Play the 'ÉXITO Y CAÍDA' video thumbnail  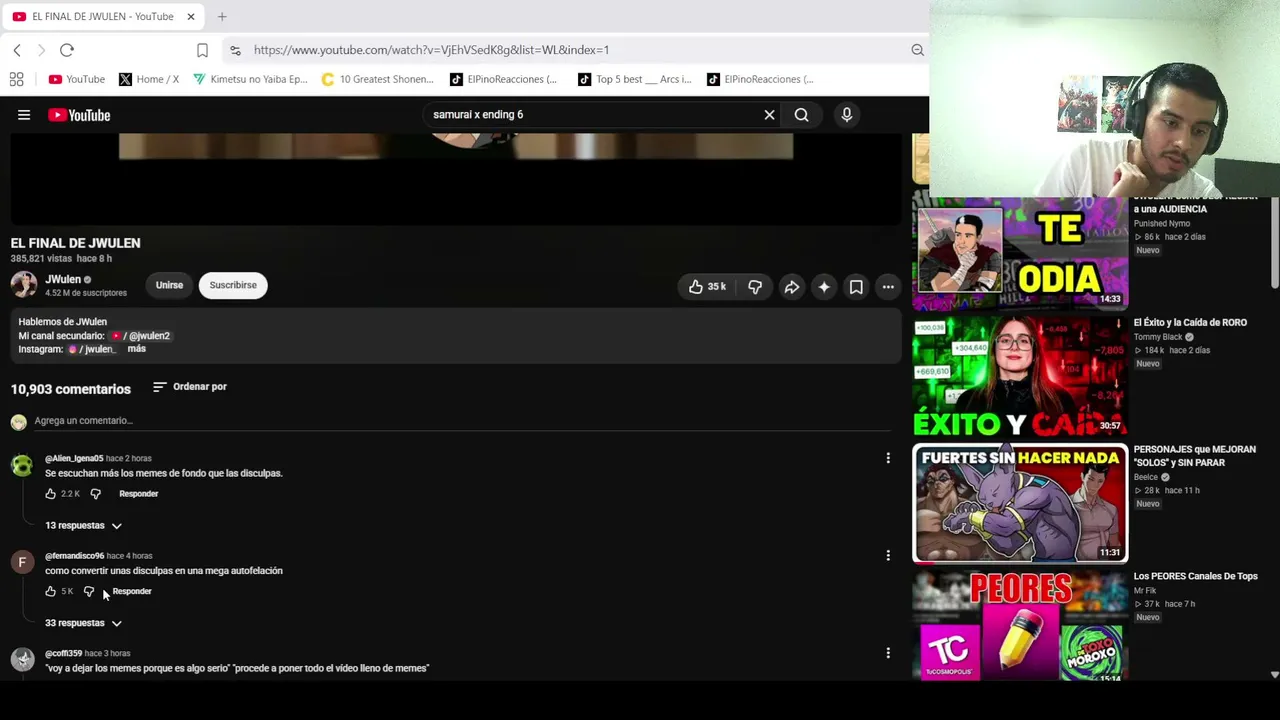tap(1020, 376)
